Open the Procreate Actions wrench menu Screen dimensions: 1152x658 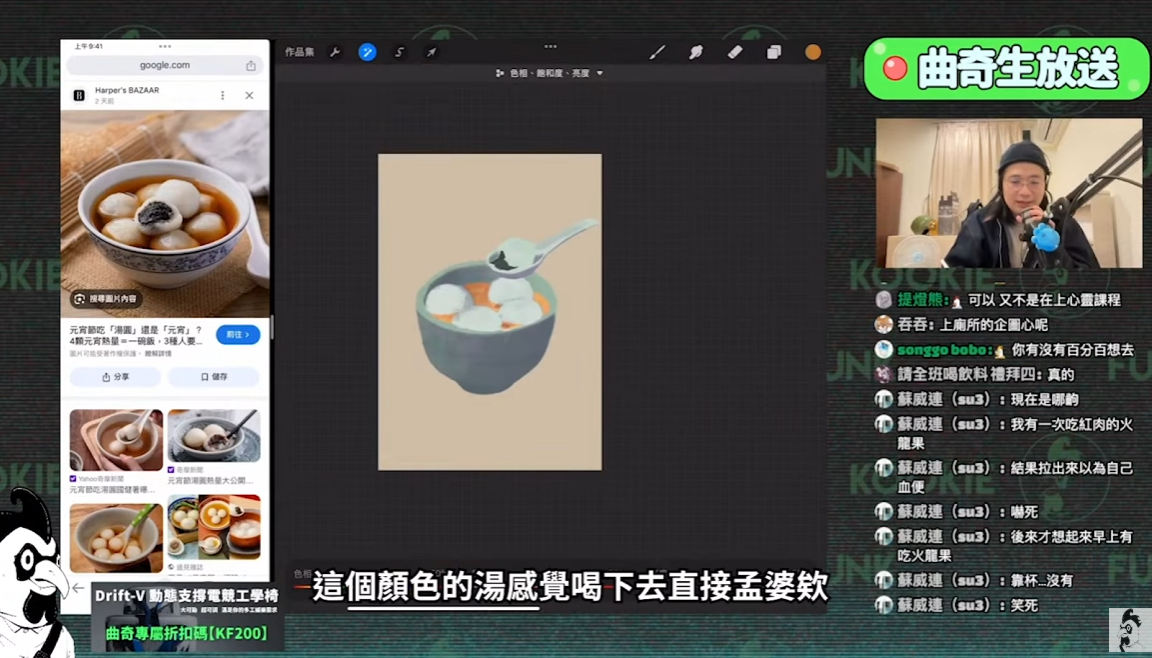click(335, 52)
